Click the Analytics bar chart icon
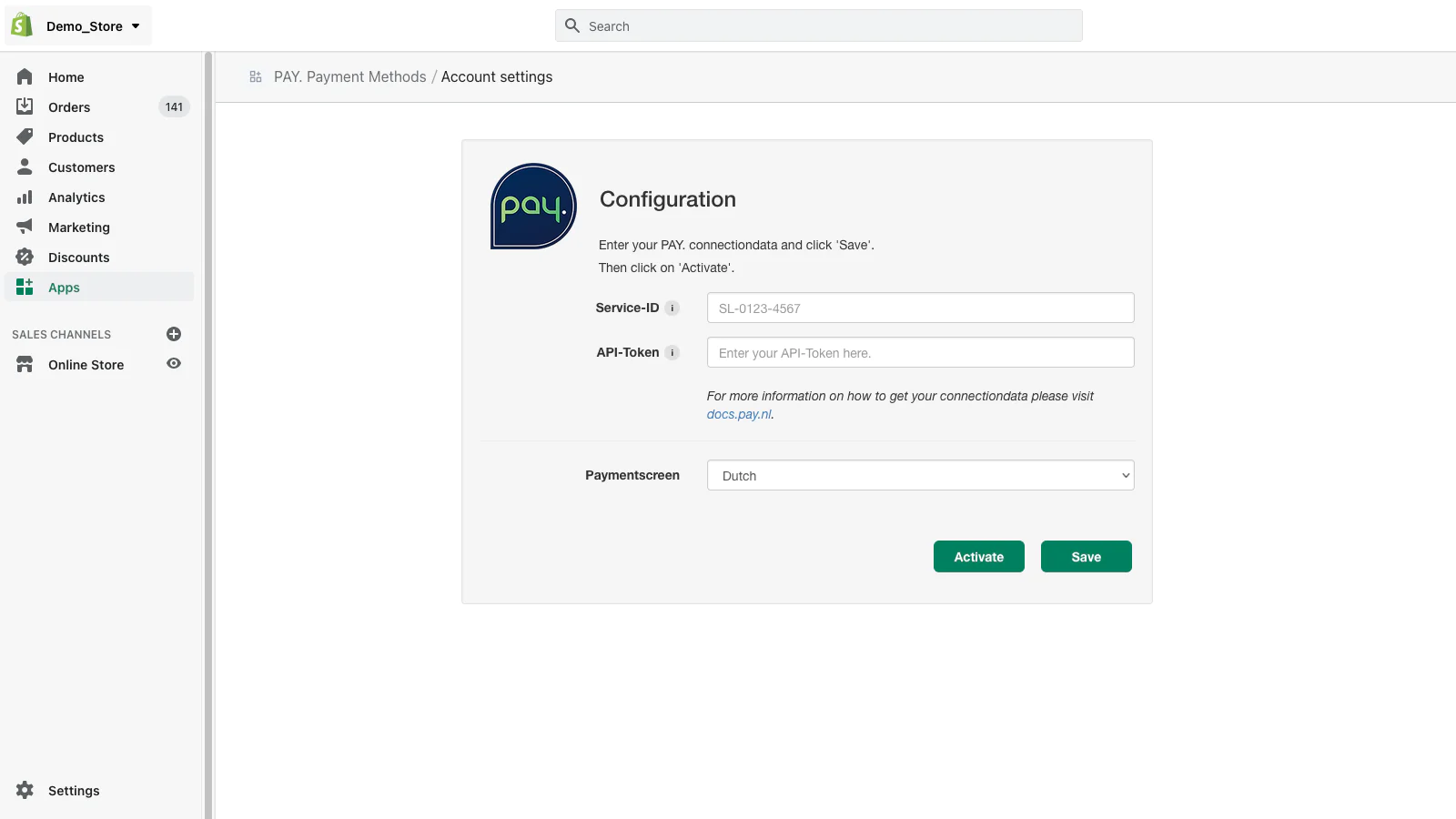The height and width of the screenshot is (819, 1456). click(25, 197)
